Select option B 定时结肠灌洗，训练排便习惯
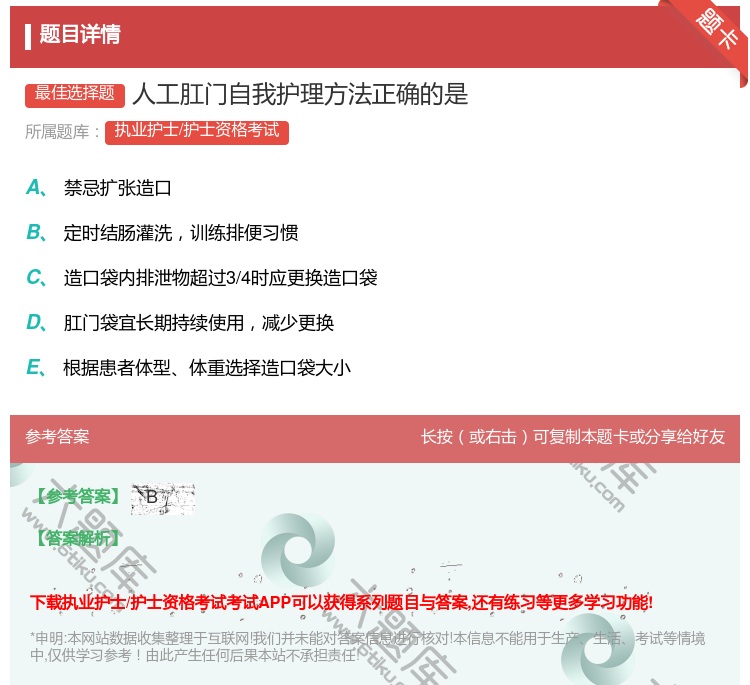 tap(162, 233)
